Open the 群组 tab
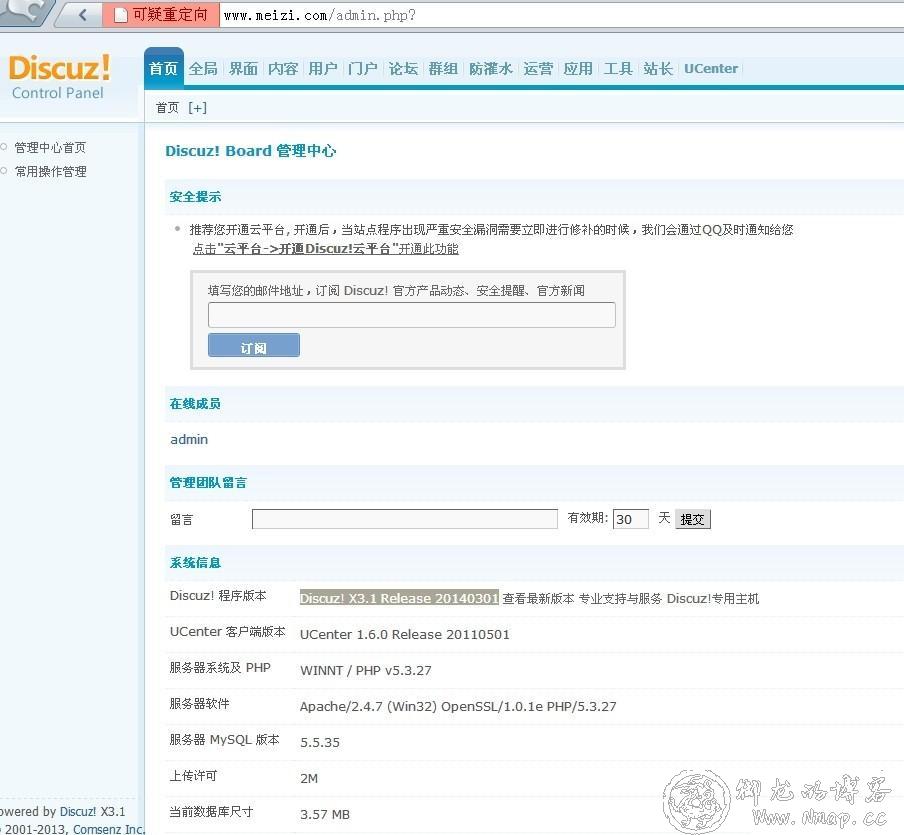The width and height of the screenshot is (904, 835). (443, 69)
